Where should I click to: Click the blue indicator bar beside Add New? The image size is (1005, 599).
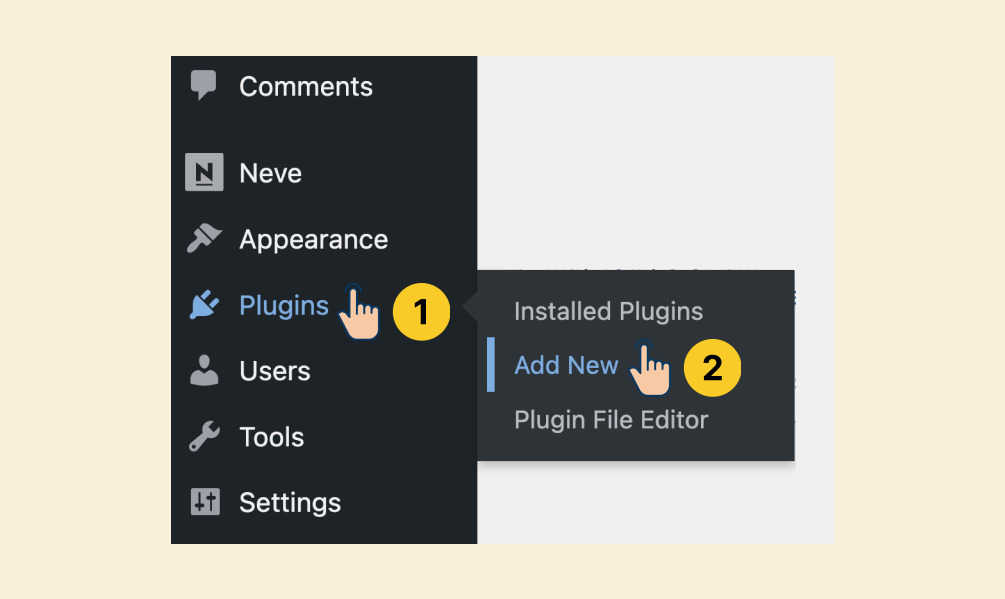[491, 365]
